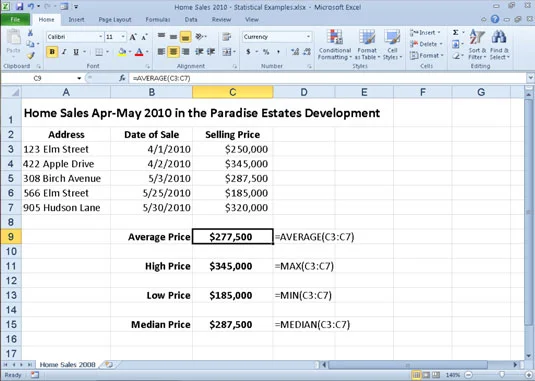Click the horizontal scrollbar thumb
The width and height of the screenshot is (535, 381).
(407, 365)
